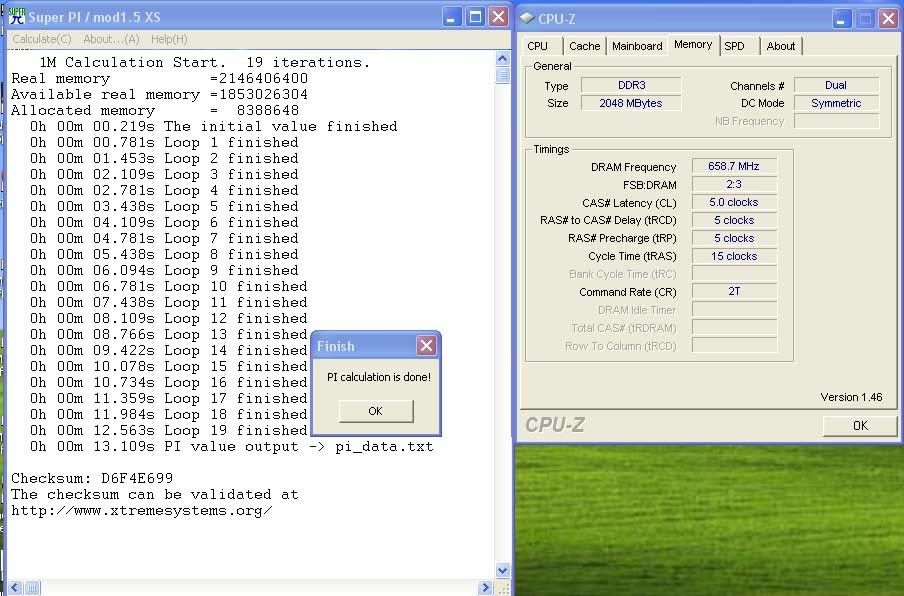Viewport: 904px width, 596px height.
Task: Click the memory Size value 2048 MBytes
Action: [x=631, y=103]
